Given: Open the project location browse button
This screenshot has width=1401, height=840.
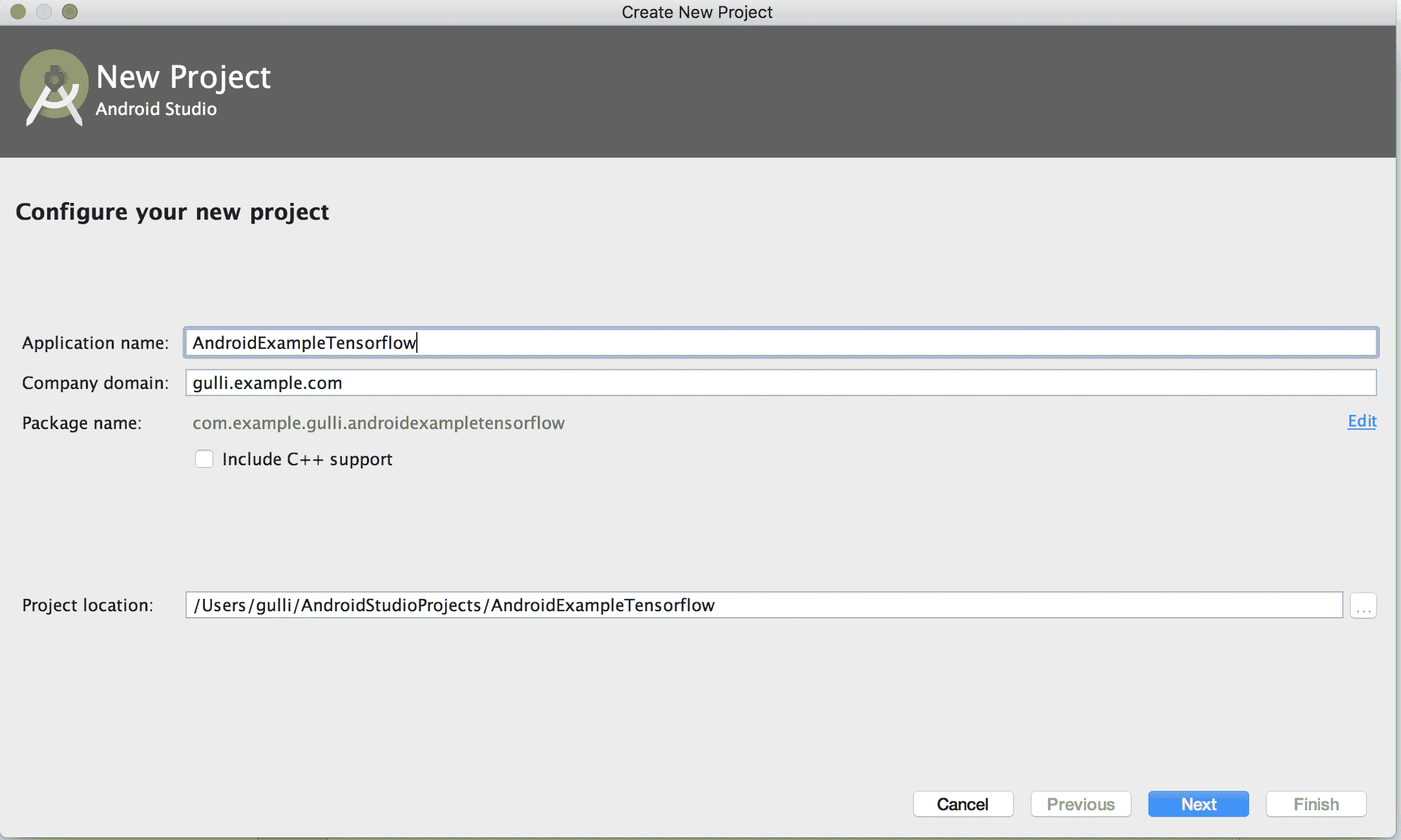Looking at the screenshot, I should click(1364, 605).
